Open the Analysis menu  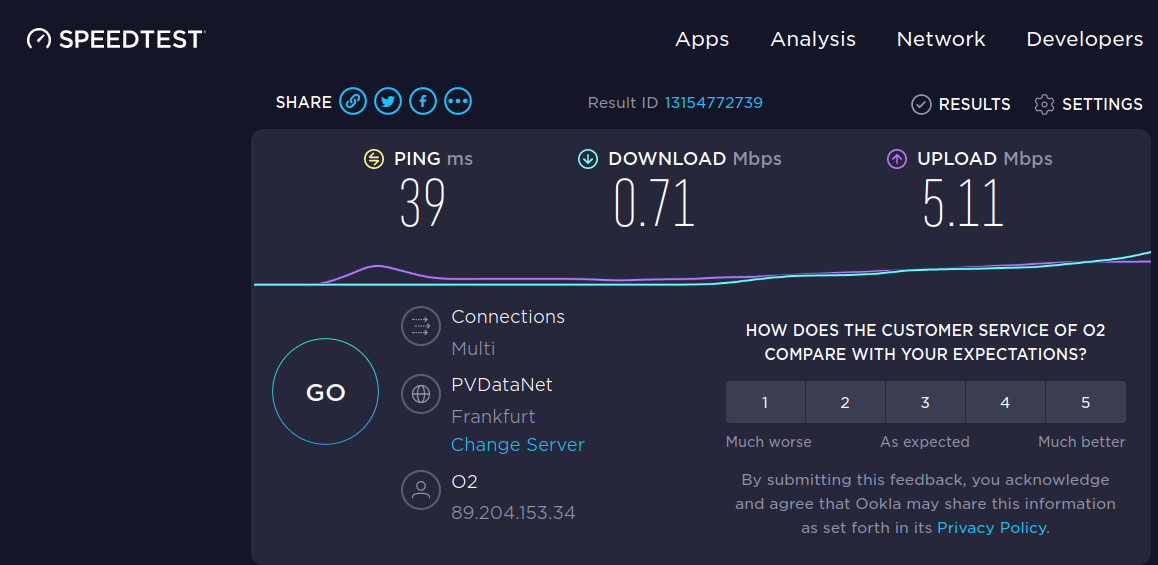813,39
